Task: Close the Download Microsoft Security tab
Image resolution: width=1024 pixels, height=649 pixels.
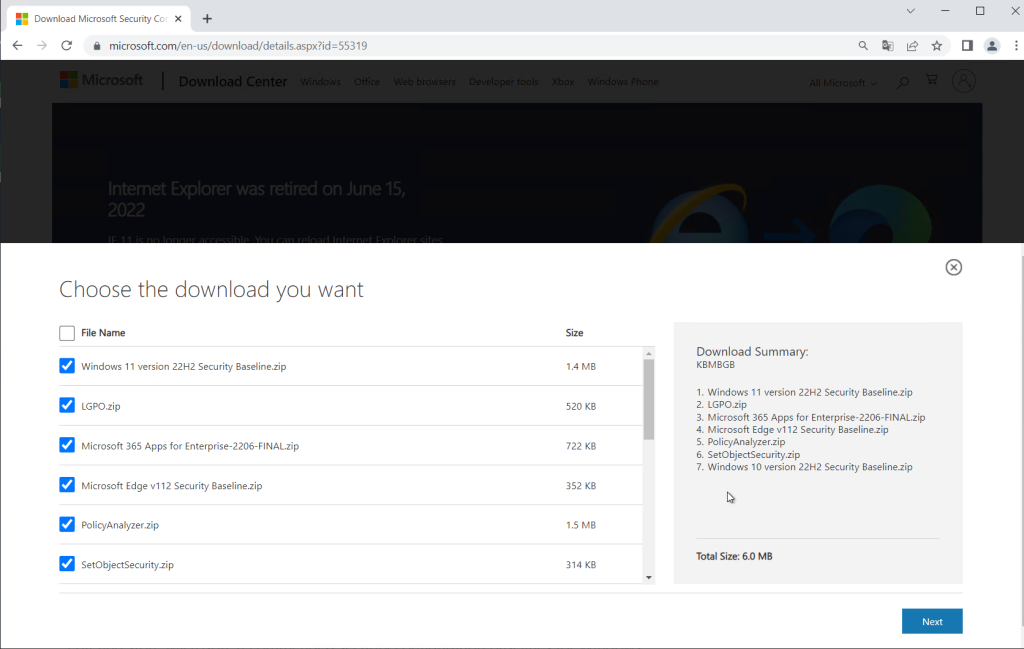Action: [x=178, y=19]
